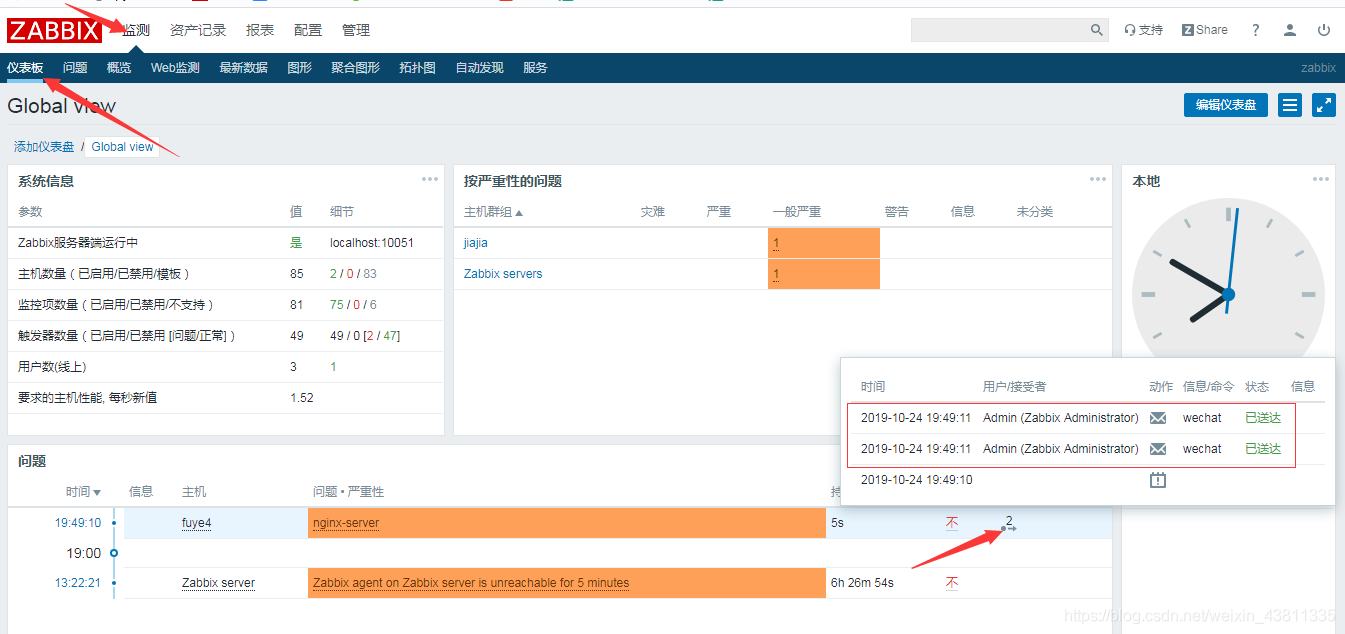Viewport: 1345px width, 634px height.
Task: Select the 问题 submenu tab
Action: click(75, 68)
